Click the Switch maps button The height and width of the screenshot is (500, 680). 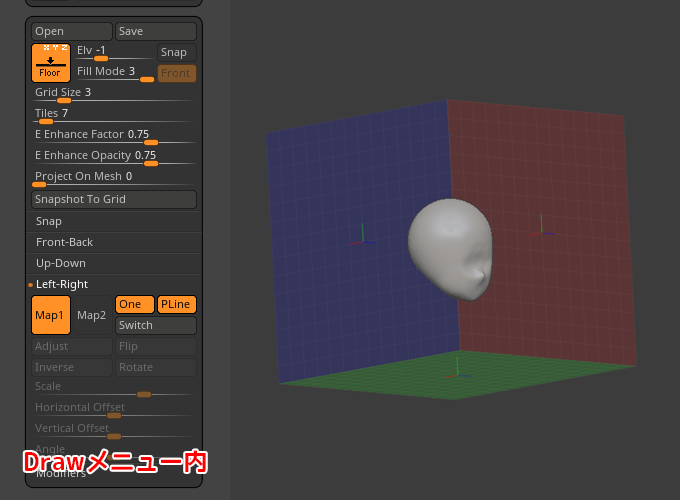click(156, 325)
